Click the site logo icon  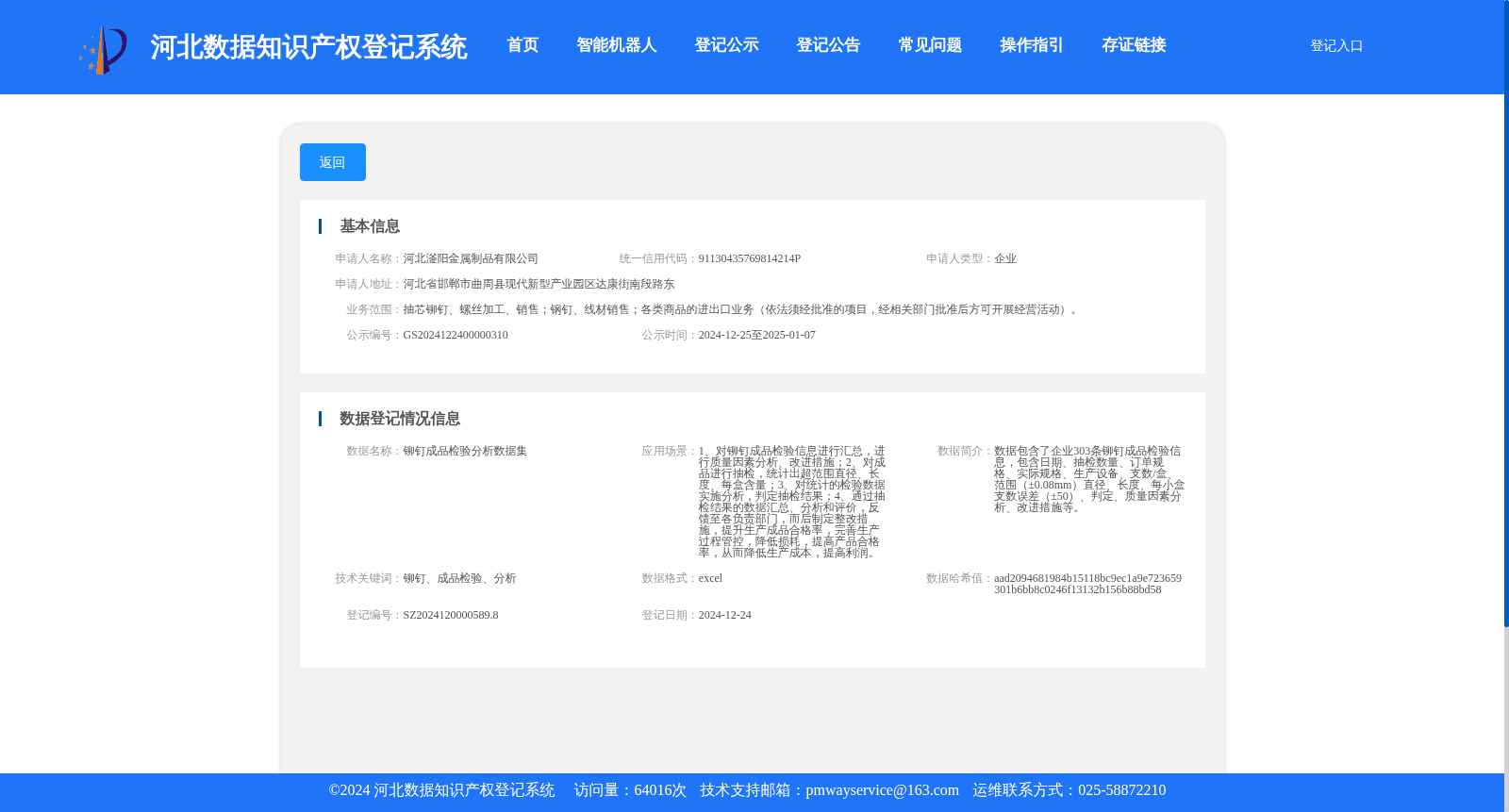point(103,50)
